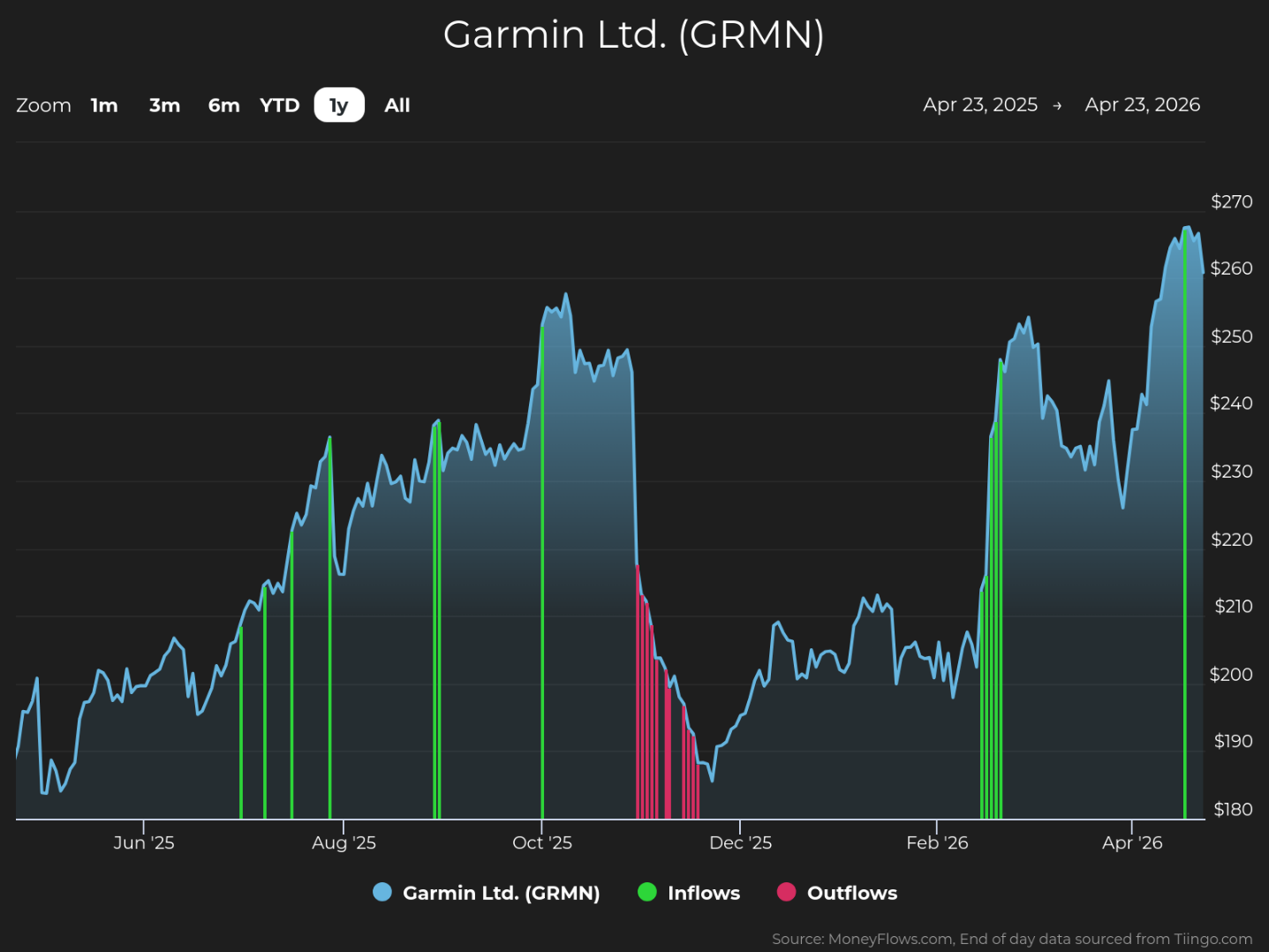Select the 1y zoom button

339,105
